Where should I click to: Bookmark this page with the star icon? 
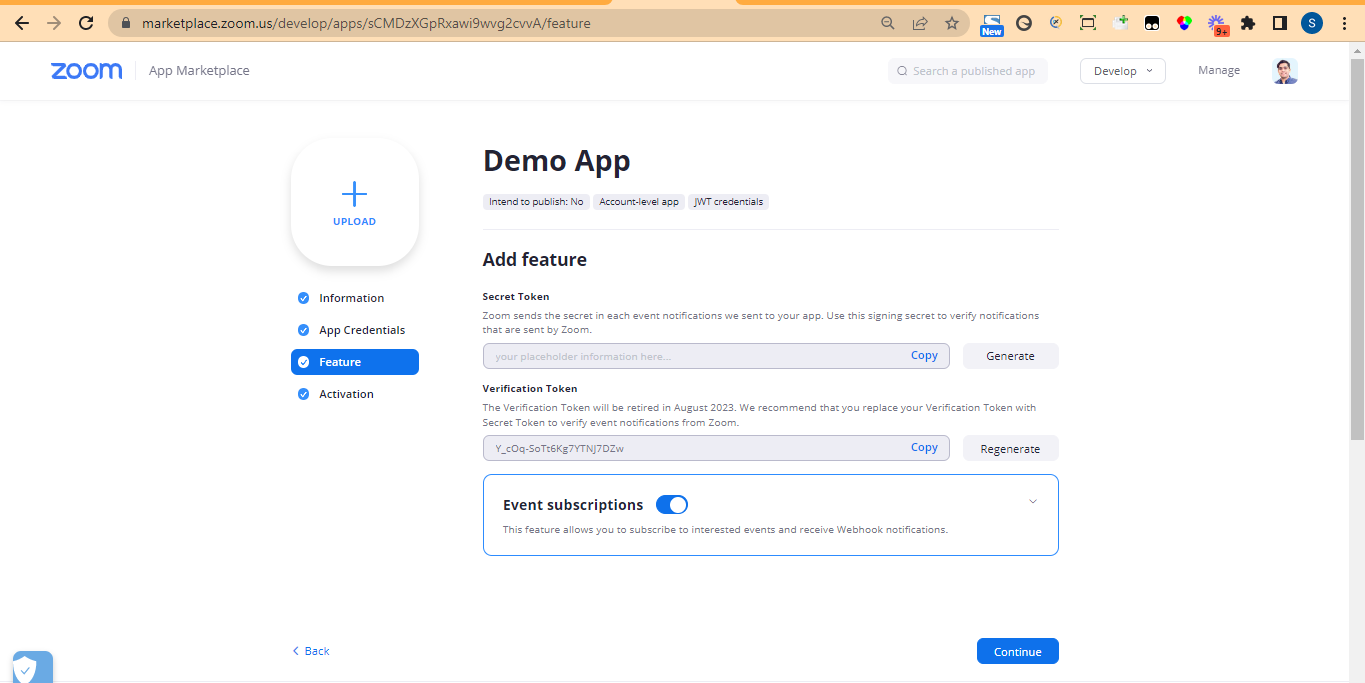(951, 23)
